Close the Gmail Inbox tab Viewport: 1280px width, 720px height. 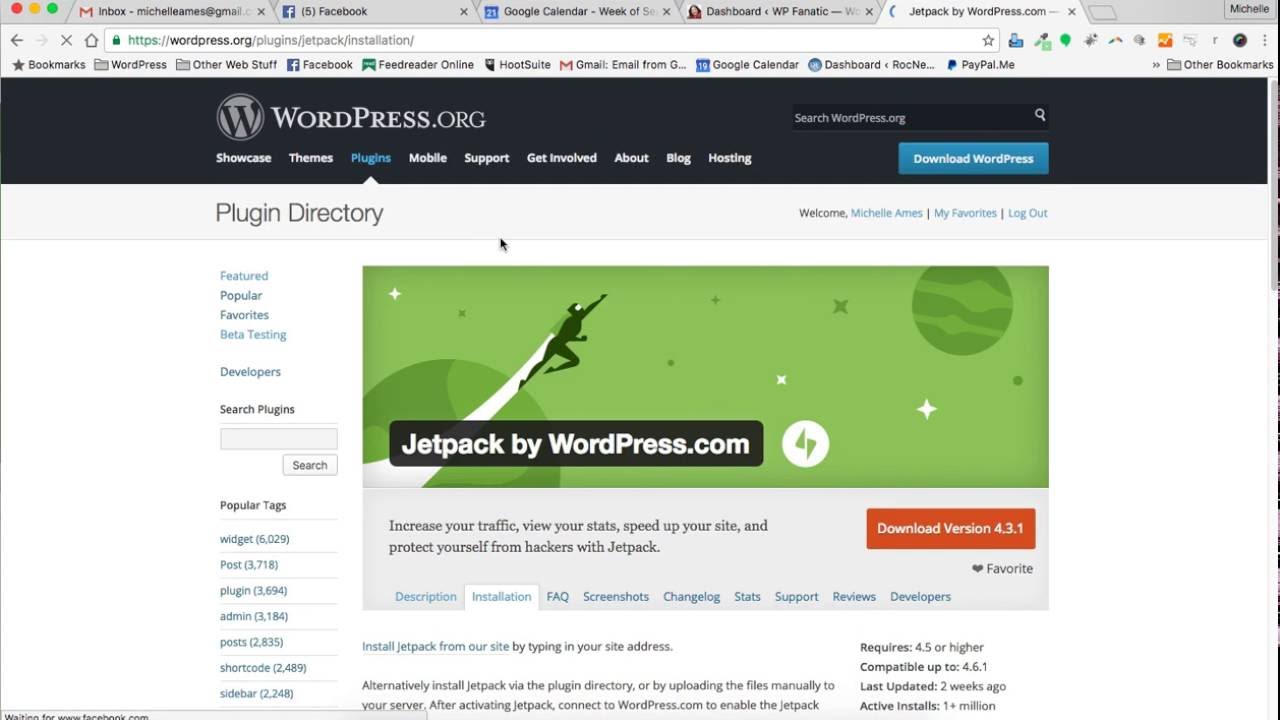[262, 12]
